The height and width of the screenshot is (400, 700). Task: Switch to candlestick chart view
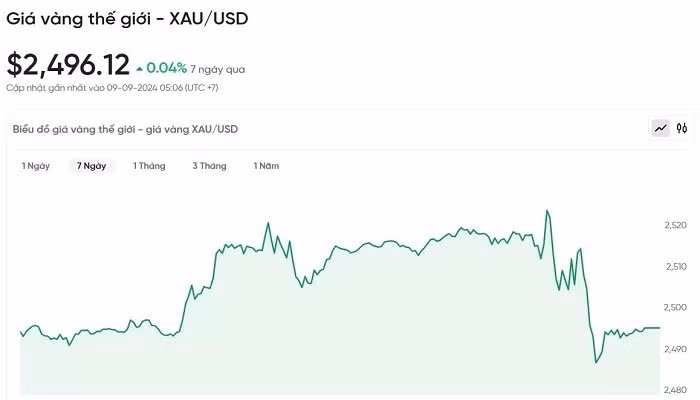pos(682,128)
